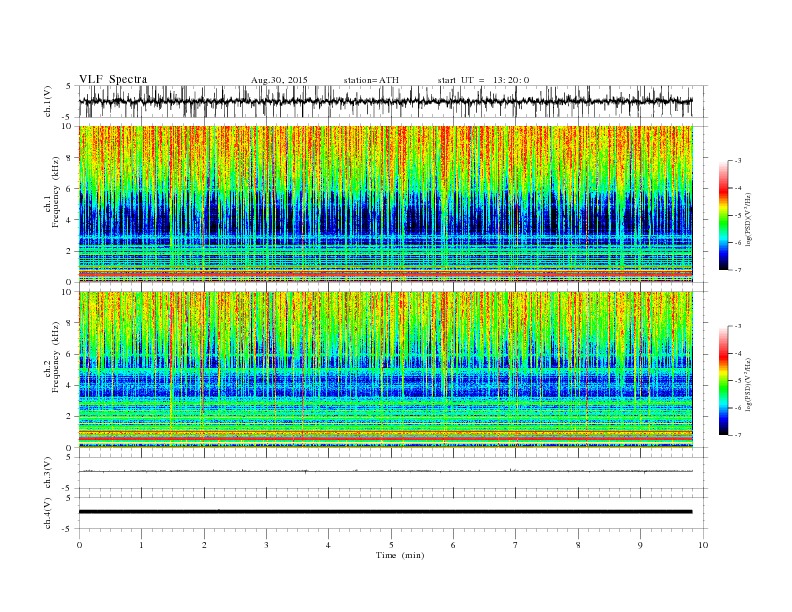792x612 pixels.
Task: Click the time axis tick label "2"
Action: 204,545
